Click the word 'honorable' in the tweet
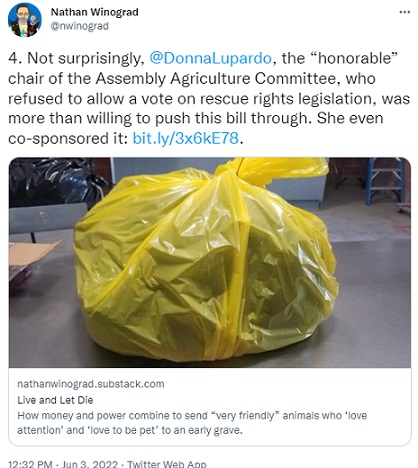Screen dimensions: 418x468 coord(354,58)
